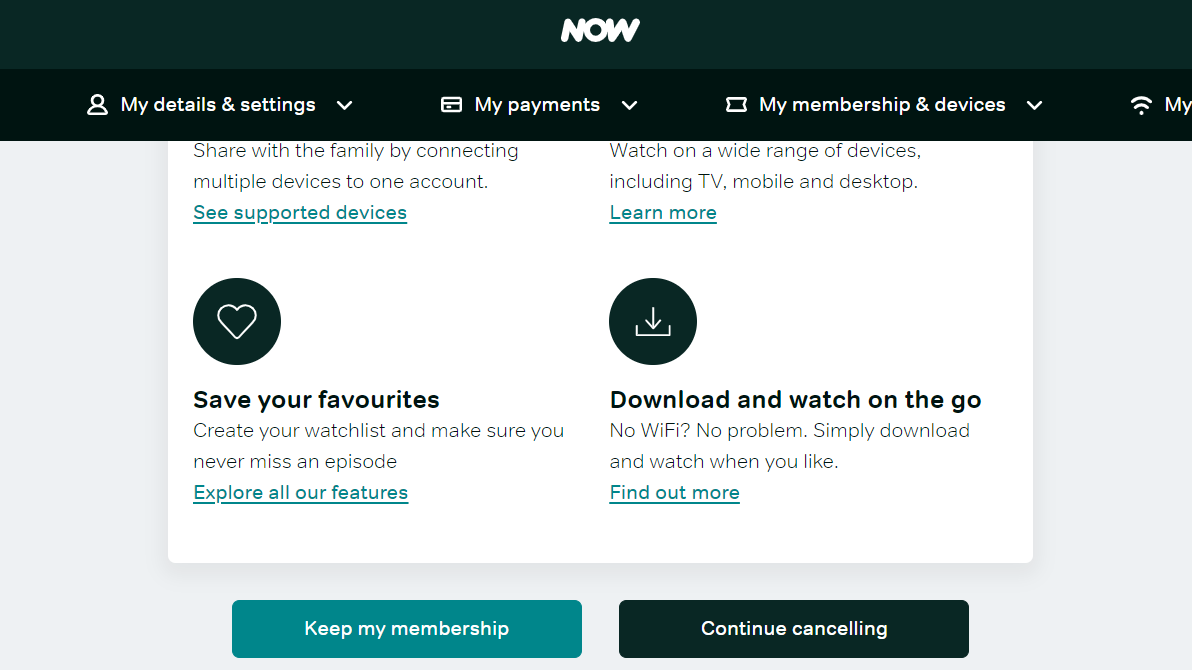Viewport: 1192px width, 670px height.
Task: Open My details & settings menu
Action: click(218, 105)
